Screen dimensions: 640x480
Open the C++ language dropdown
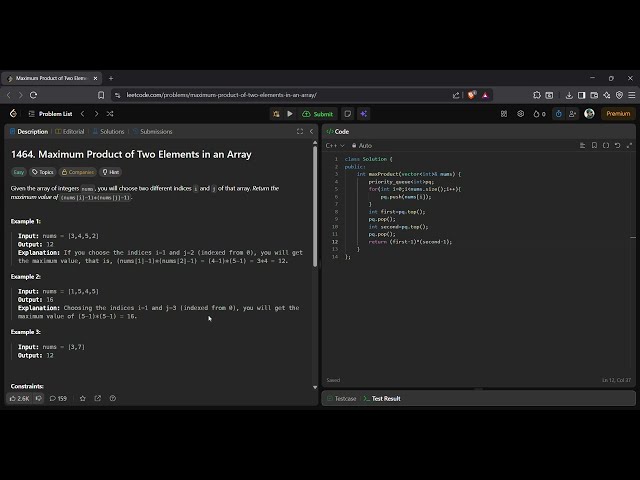335,146
